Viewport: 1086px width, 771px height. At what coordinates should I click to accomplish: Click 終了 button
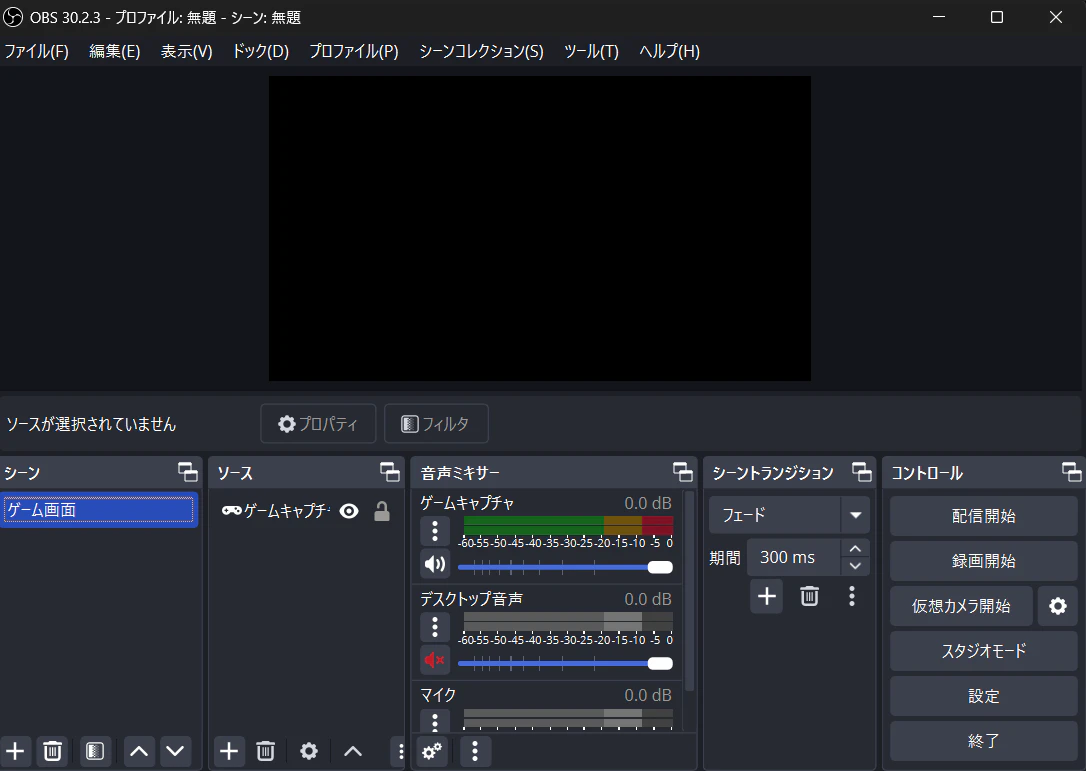[983, 741]
